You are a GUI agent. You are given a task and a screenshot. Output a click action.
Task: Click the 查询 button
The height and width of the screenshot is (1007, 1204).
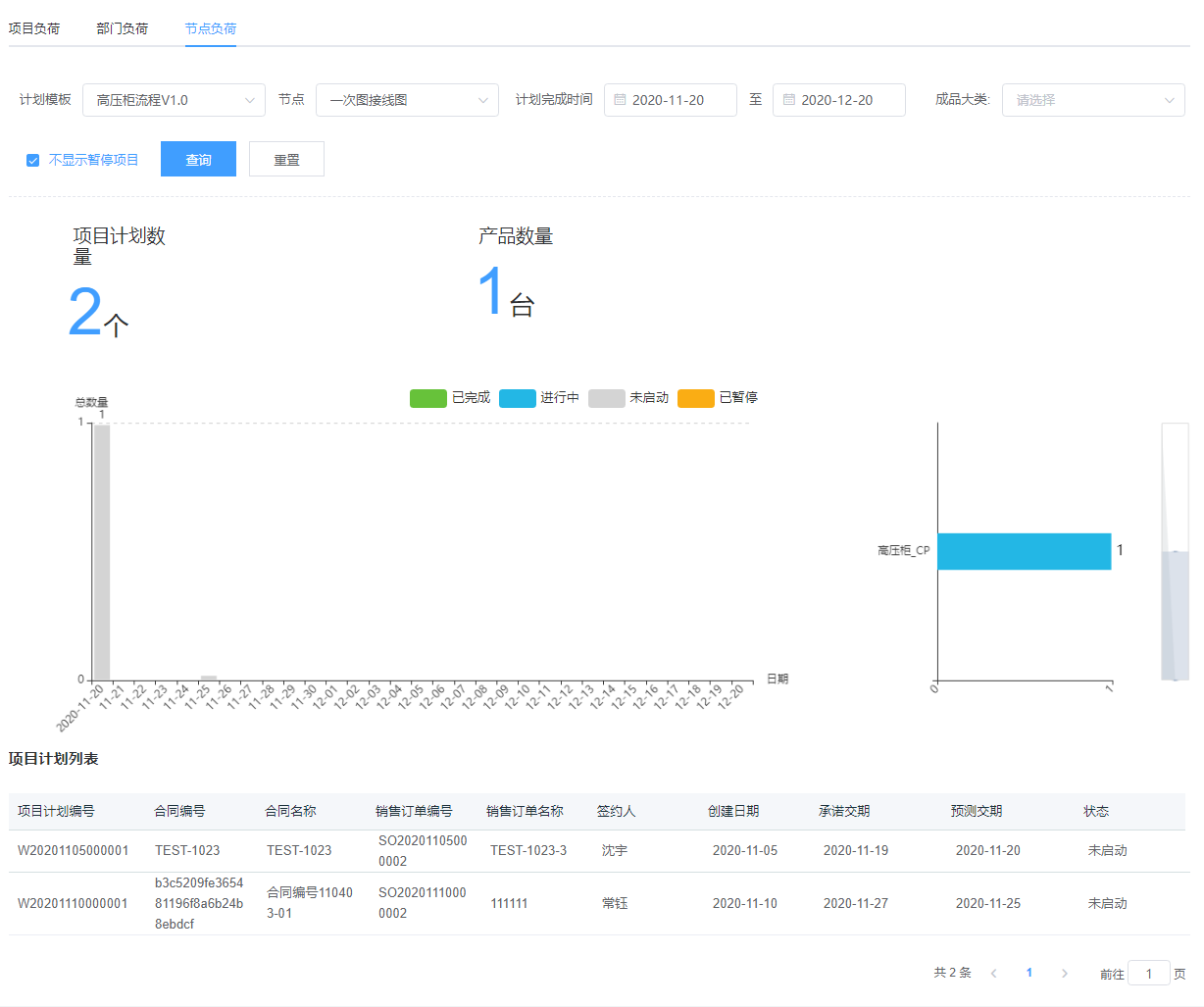coord(198,160)
